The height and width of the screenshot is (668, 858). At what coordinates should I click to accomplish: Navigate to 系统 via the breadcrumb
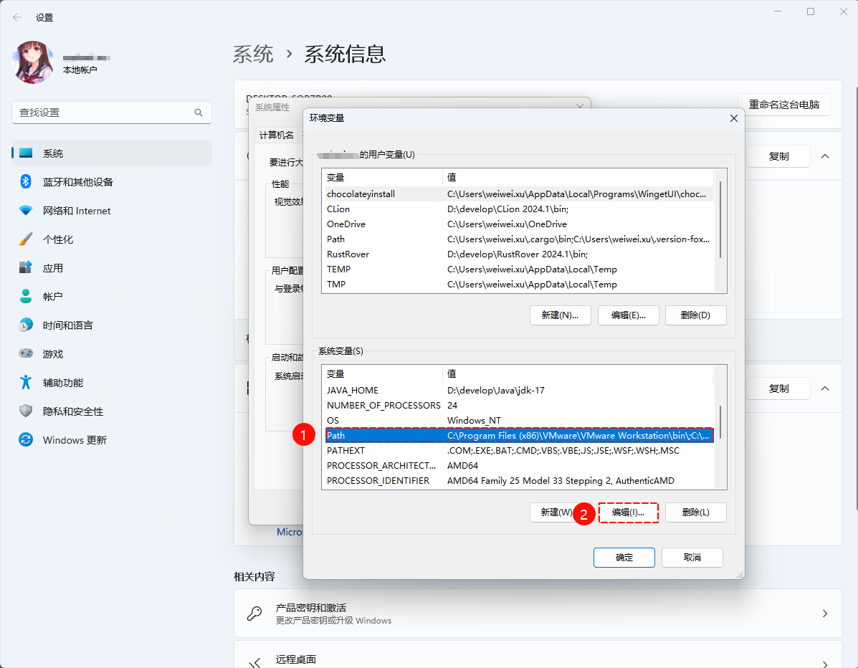[253, 55]
